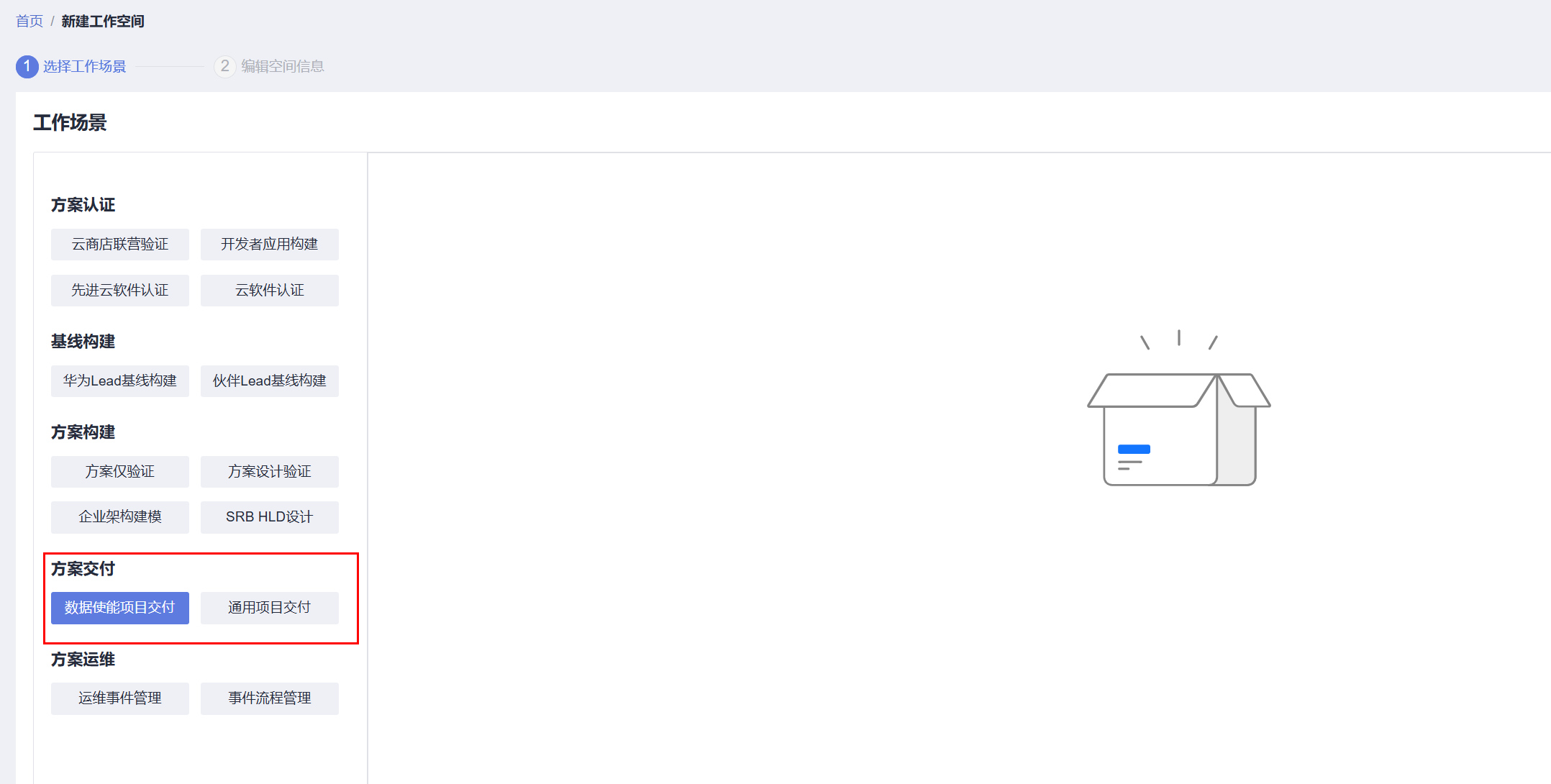
Task: Select 开发者应用构建 scenario
Action: [270, 245]
